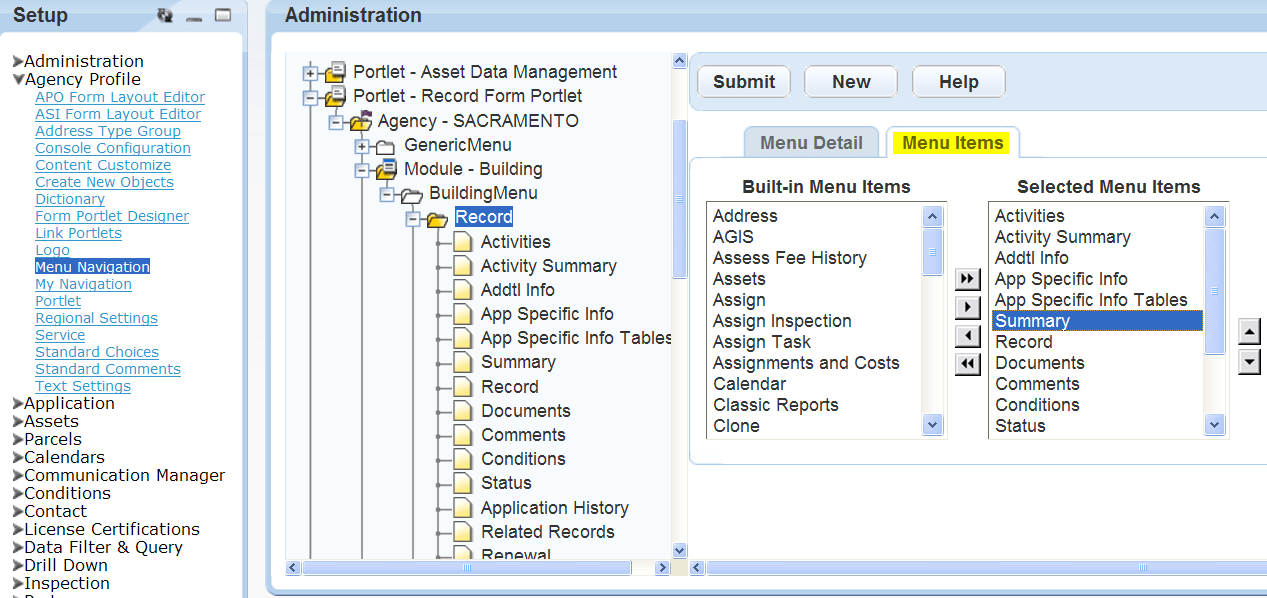
Task: Click the Help button
Action: 958,82
